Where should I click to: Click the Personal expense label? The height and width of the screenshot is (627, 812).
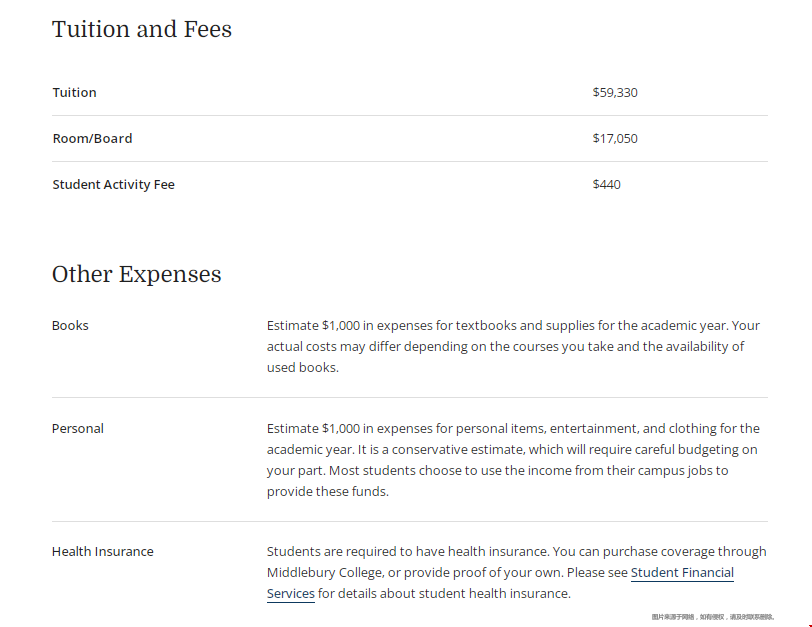[x=78, y=429]
